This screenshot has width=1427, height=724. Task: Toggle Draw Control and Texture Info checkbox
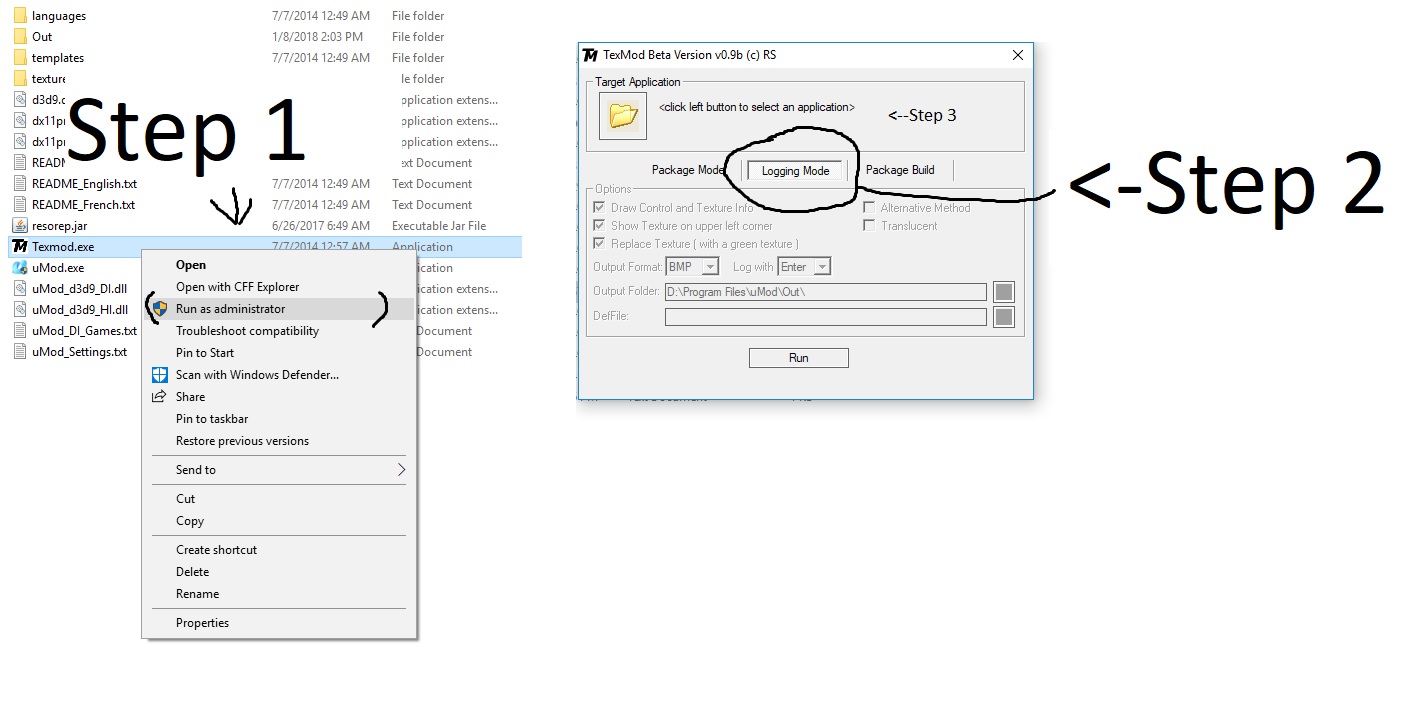599,208
